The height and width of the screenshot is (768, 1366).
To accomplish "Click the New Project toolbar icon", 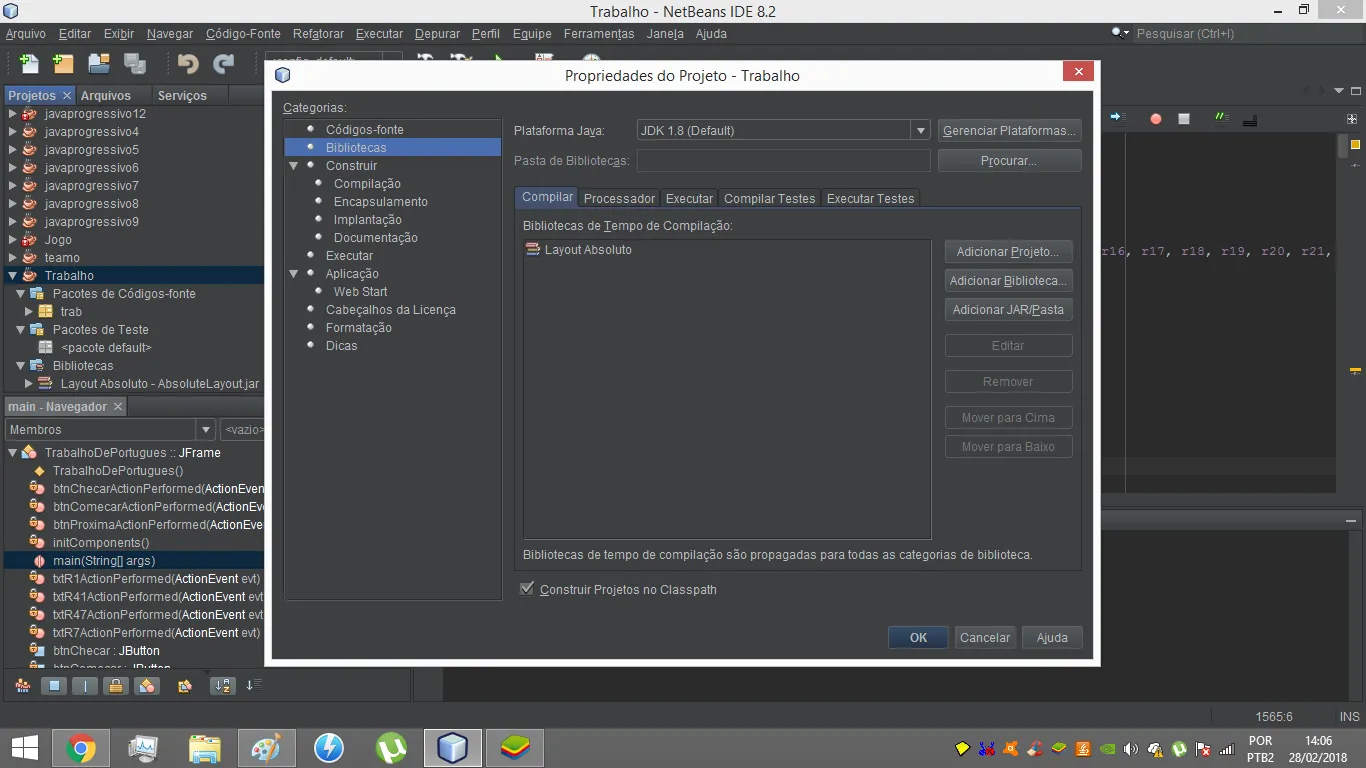I will point(63,64).
